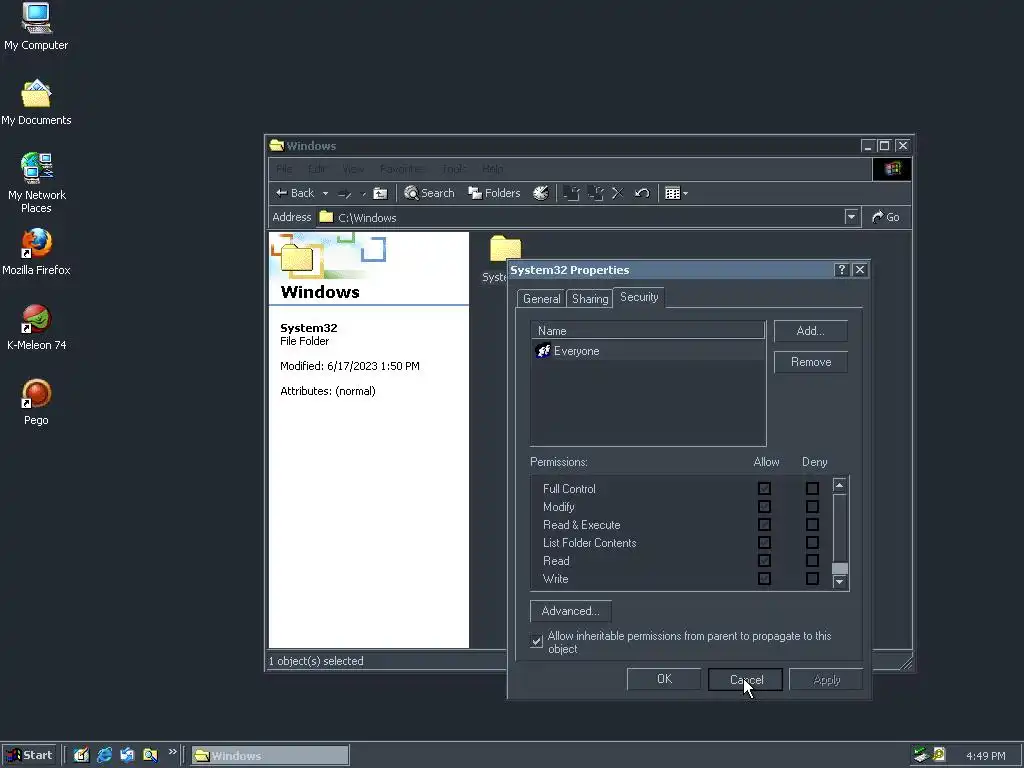1024x768 pixels.
Task: Open Advanced... permissions settings
Action: tap(571, 611)
